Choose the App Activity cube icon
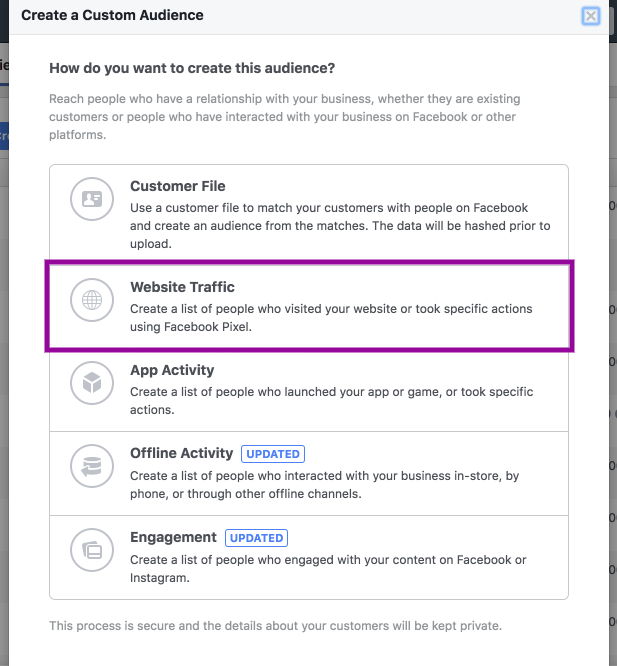 92,383
